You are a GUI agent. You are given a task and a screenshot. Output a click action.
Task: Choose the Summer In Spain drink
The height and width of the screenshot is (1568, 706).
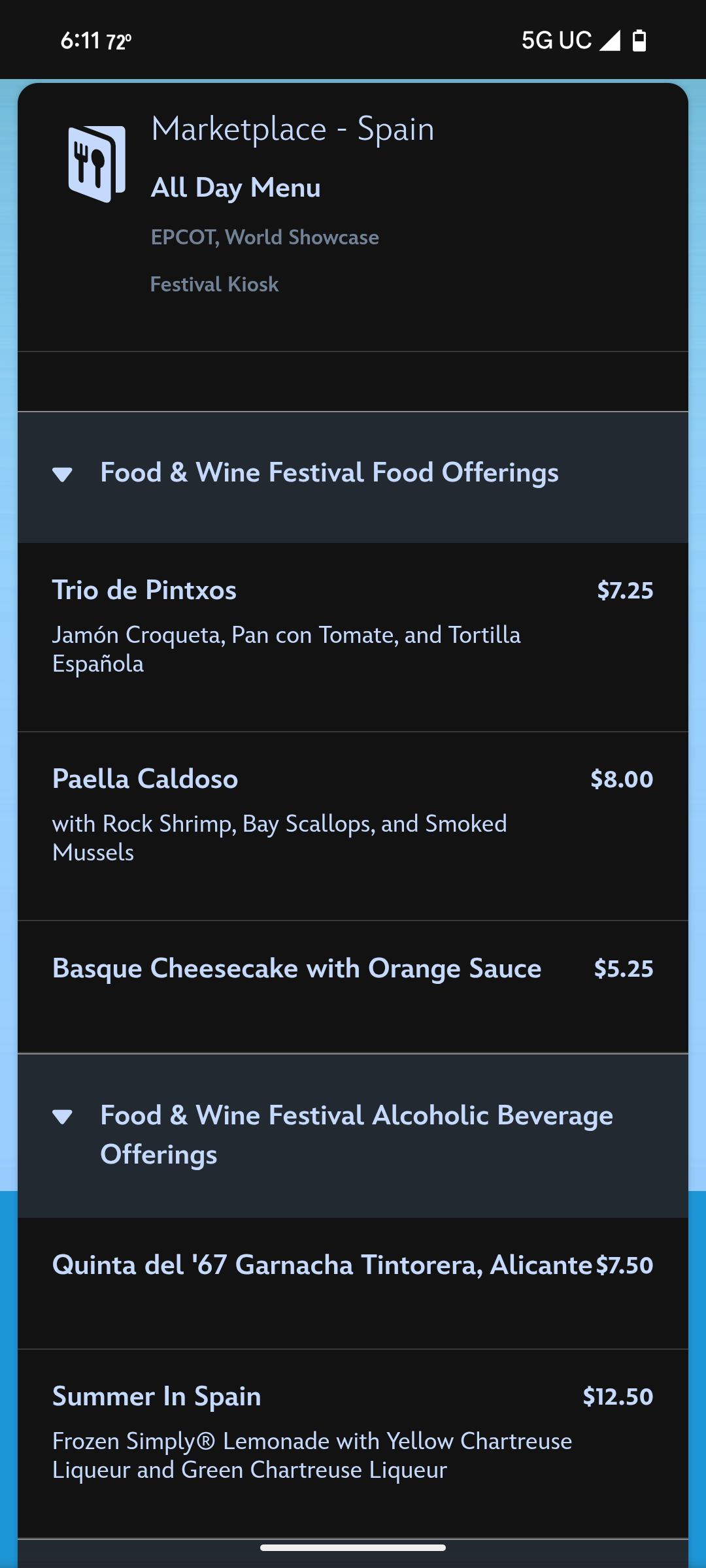tap(353, 1444)
